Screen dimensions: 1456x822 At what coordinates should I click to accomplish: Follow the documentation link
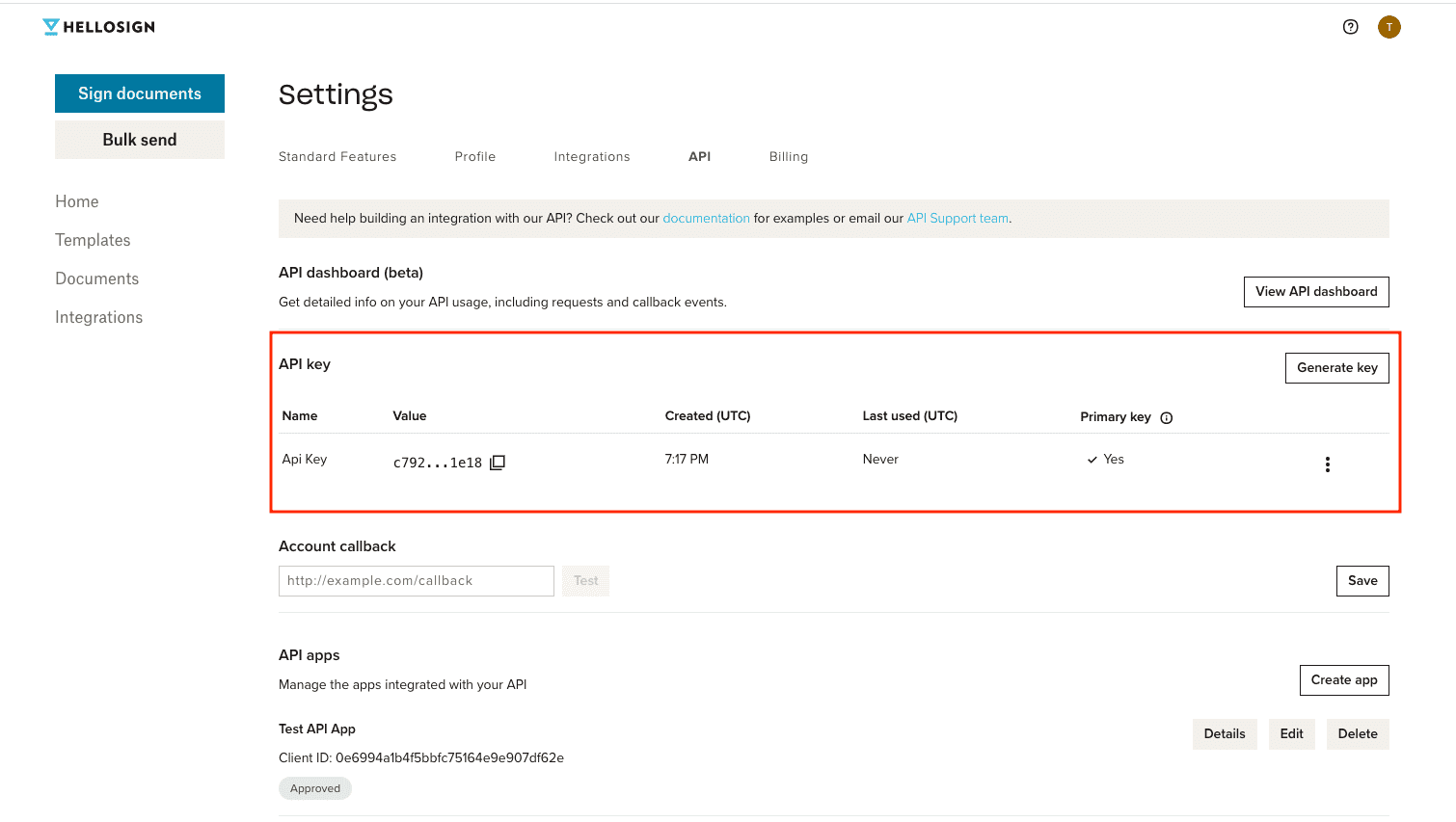706,218
